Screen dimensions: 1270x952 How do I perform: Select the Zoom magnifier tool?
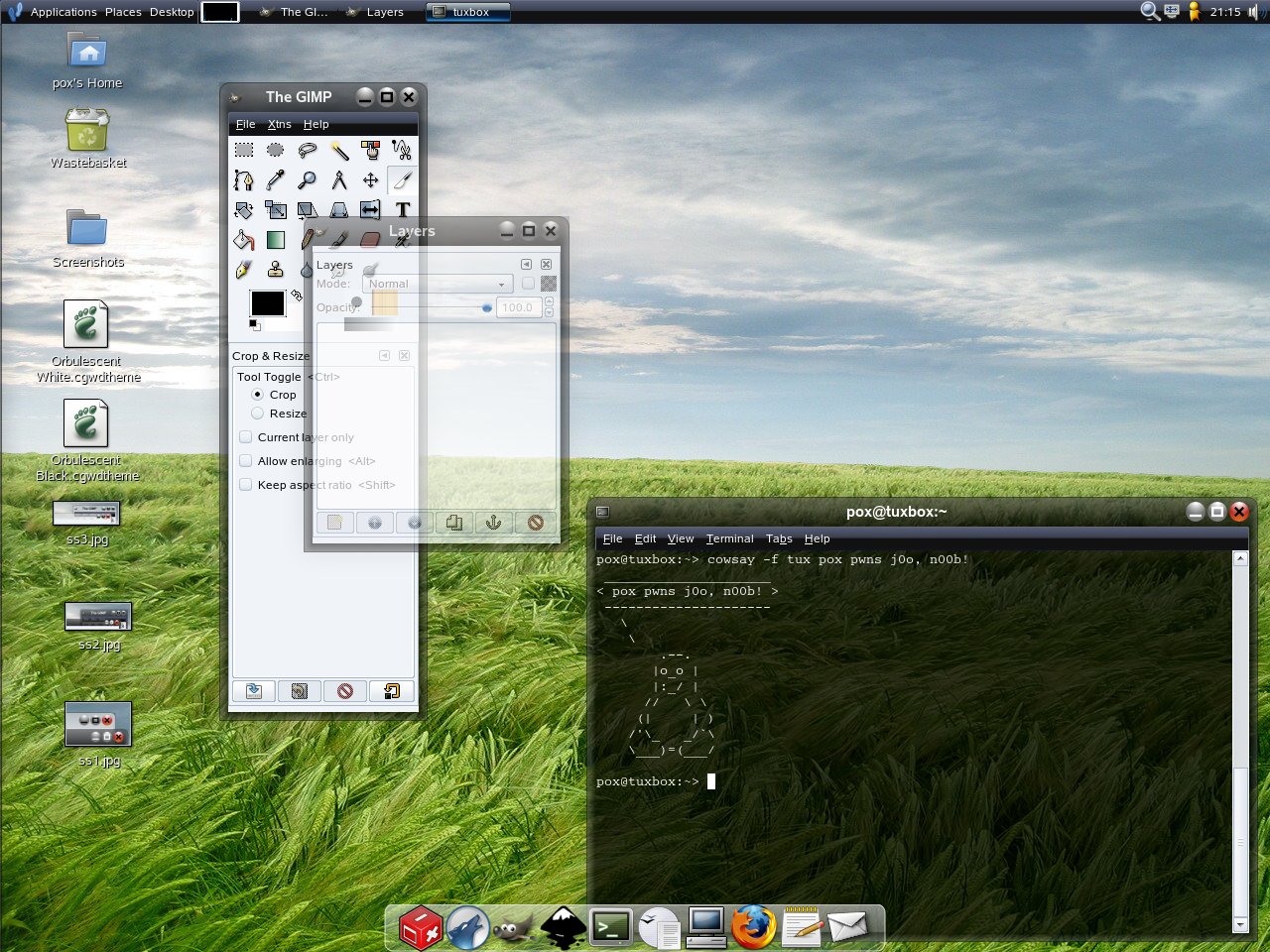pyautogui.click(x=308, y=179)
